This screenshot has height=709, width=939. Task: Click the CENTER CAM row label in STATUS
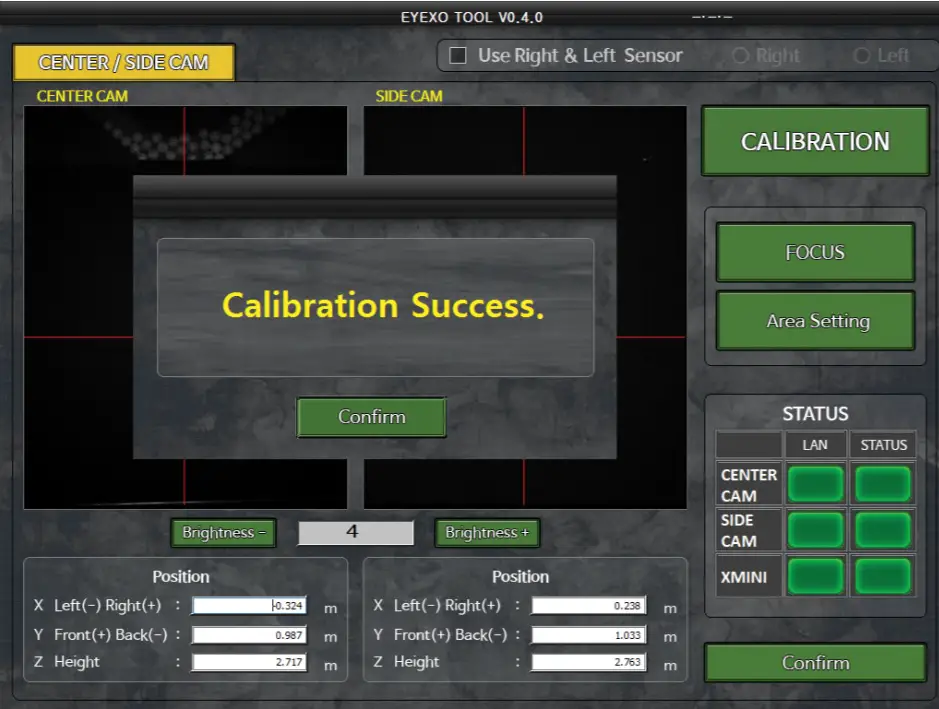[749, 485]
